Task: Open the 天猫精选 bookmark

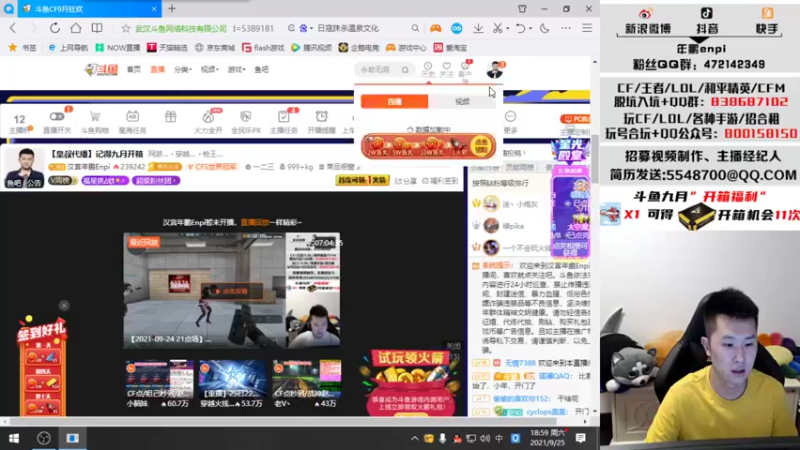Action: point(167,47)
